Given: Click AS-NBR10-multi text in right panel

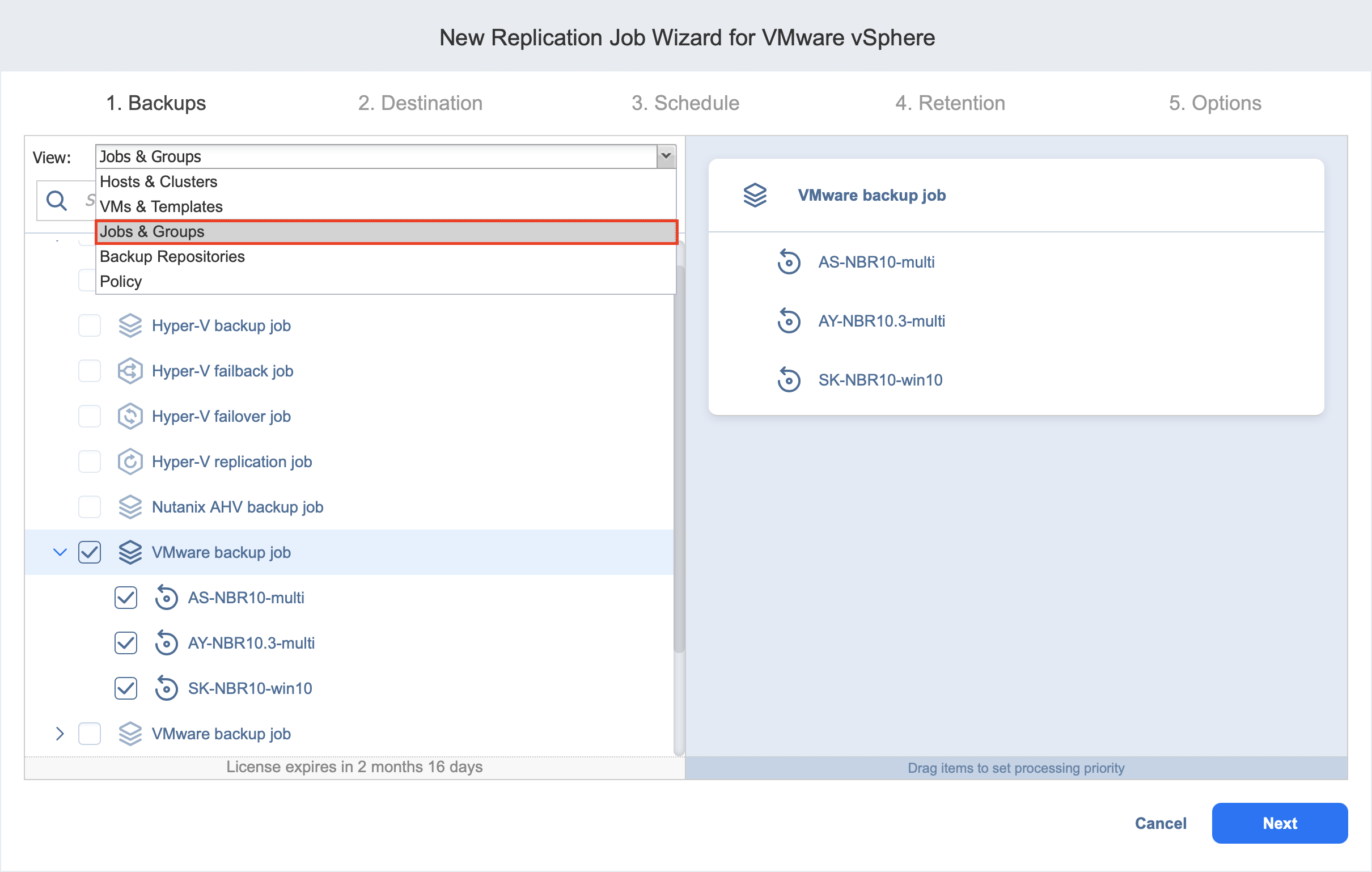Looking at the screenshot, I should [876, 261].
